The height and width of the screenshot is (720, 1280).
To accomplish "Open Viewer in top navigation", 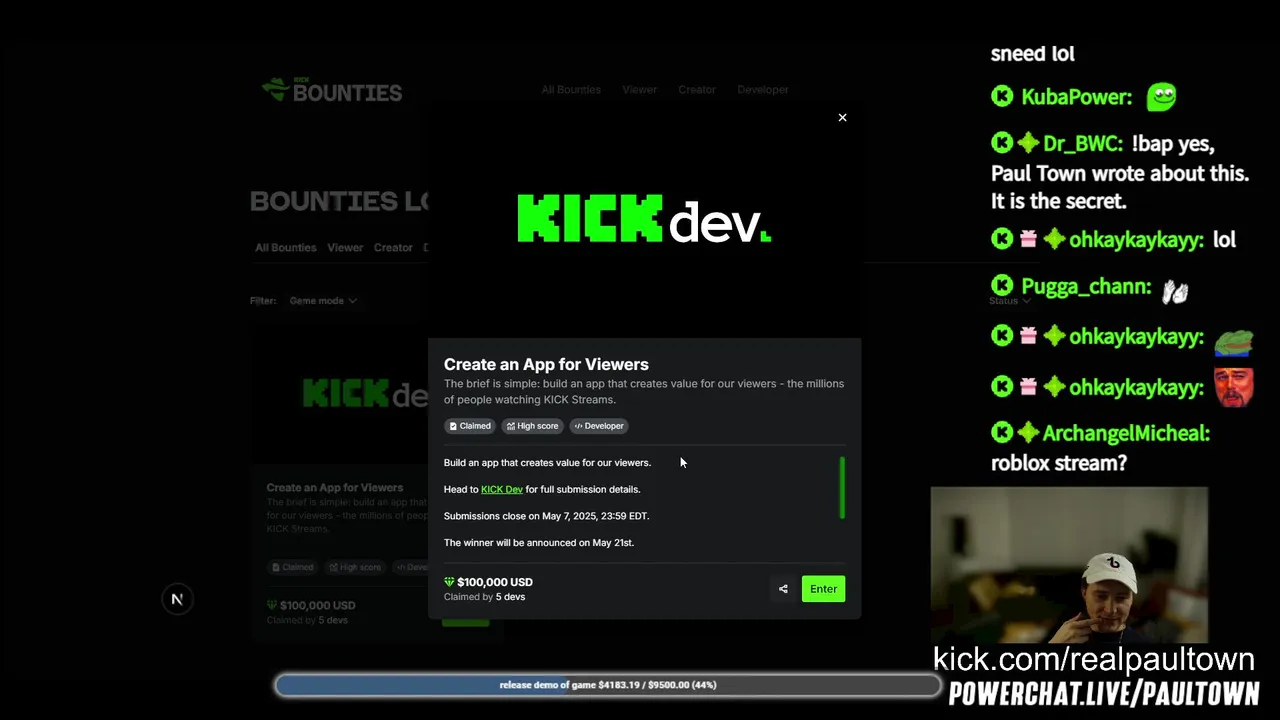I will (x=639, y=90).
